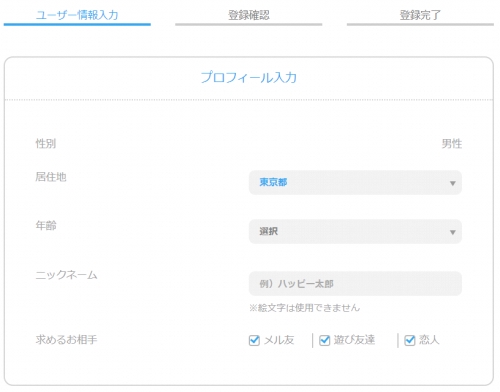Screen dimensions: 500x392
Task: Click the 遊び友達 label text
Action: pos(354,340)
